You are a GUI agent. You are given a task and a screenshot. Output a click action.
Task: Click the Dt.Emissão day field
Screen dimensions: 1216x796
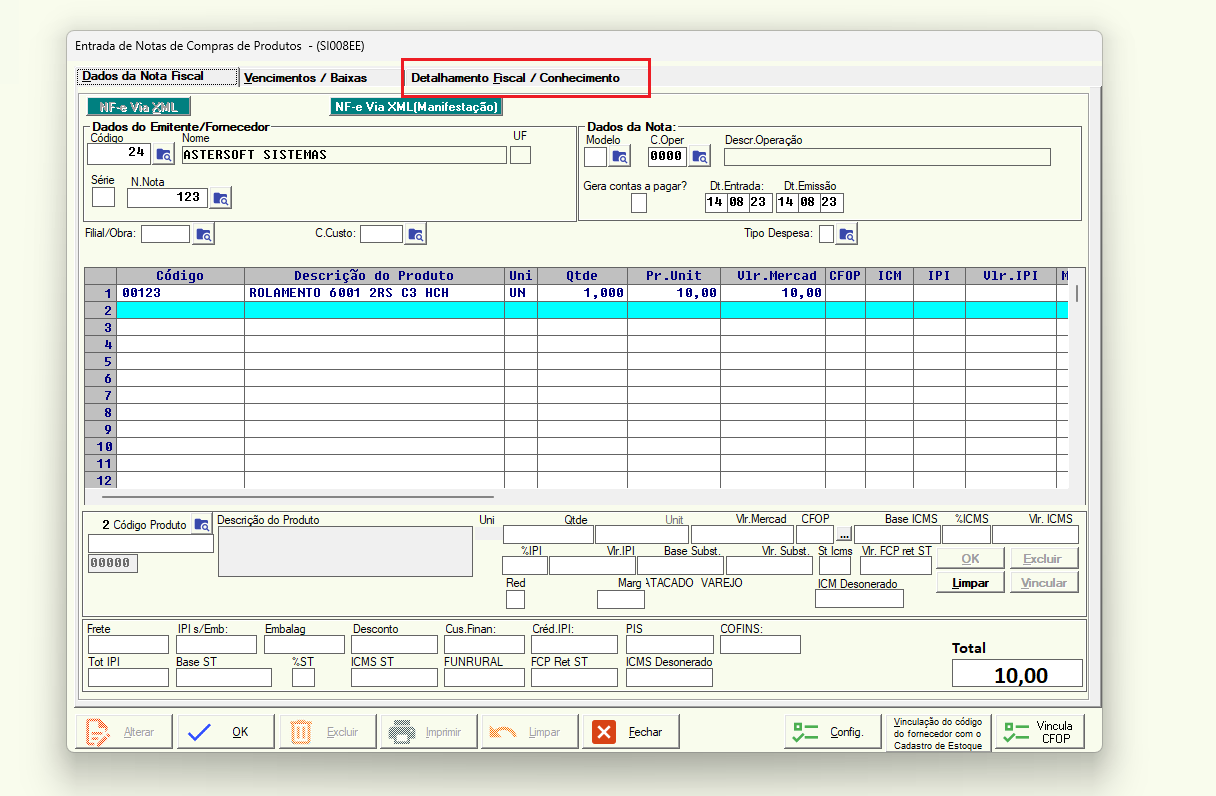point(786,203)
